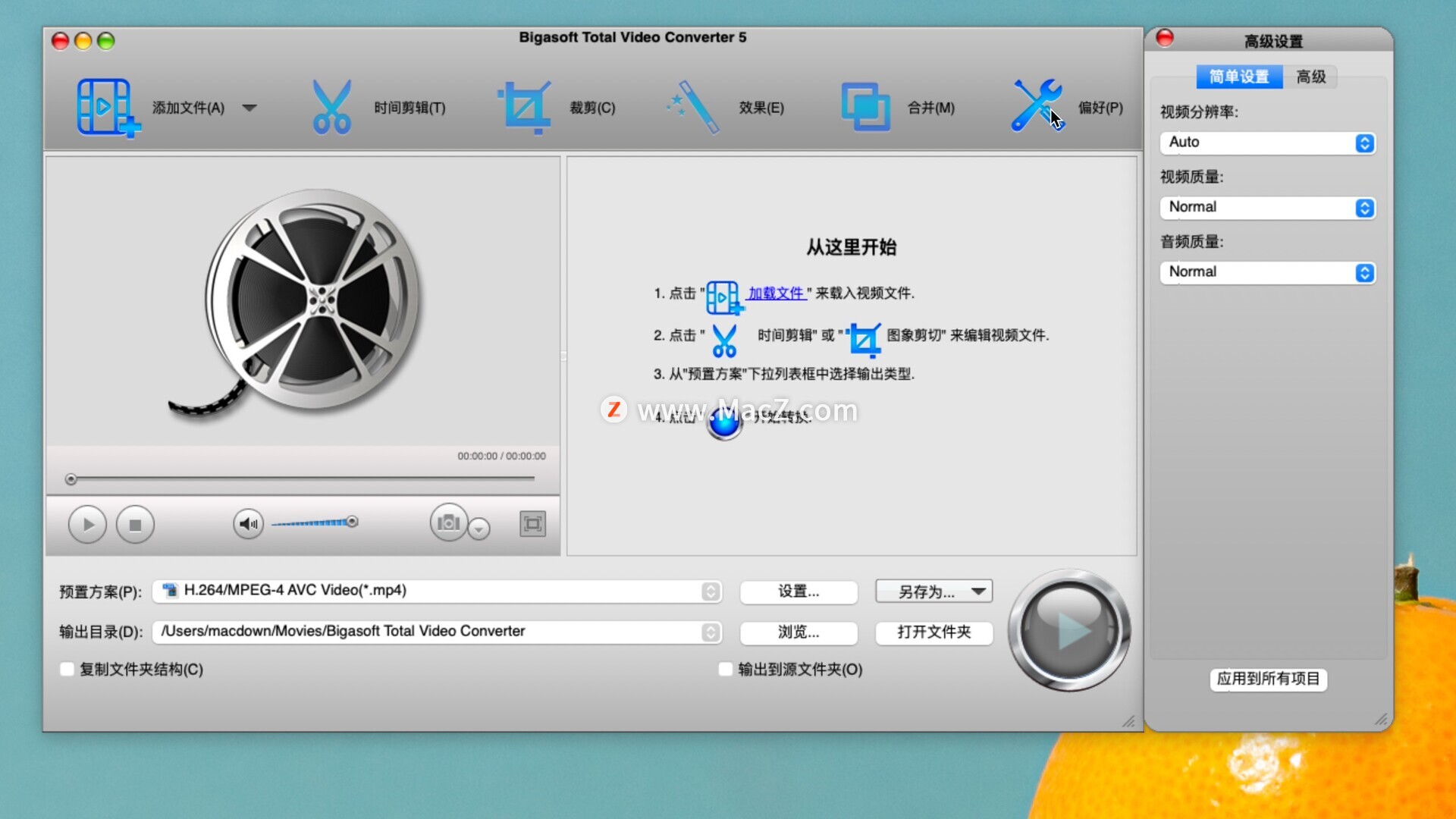1456x819 pixels.
Task: Open the Add File dropdown arrow
Action: click(249, 108)
